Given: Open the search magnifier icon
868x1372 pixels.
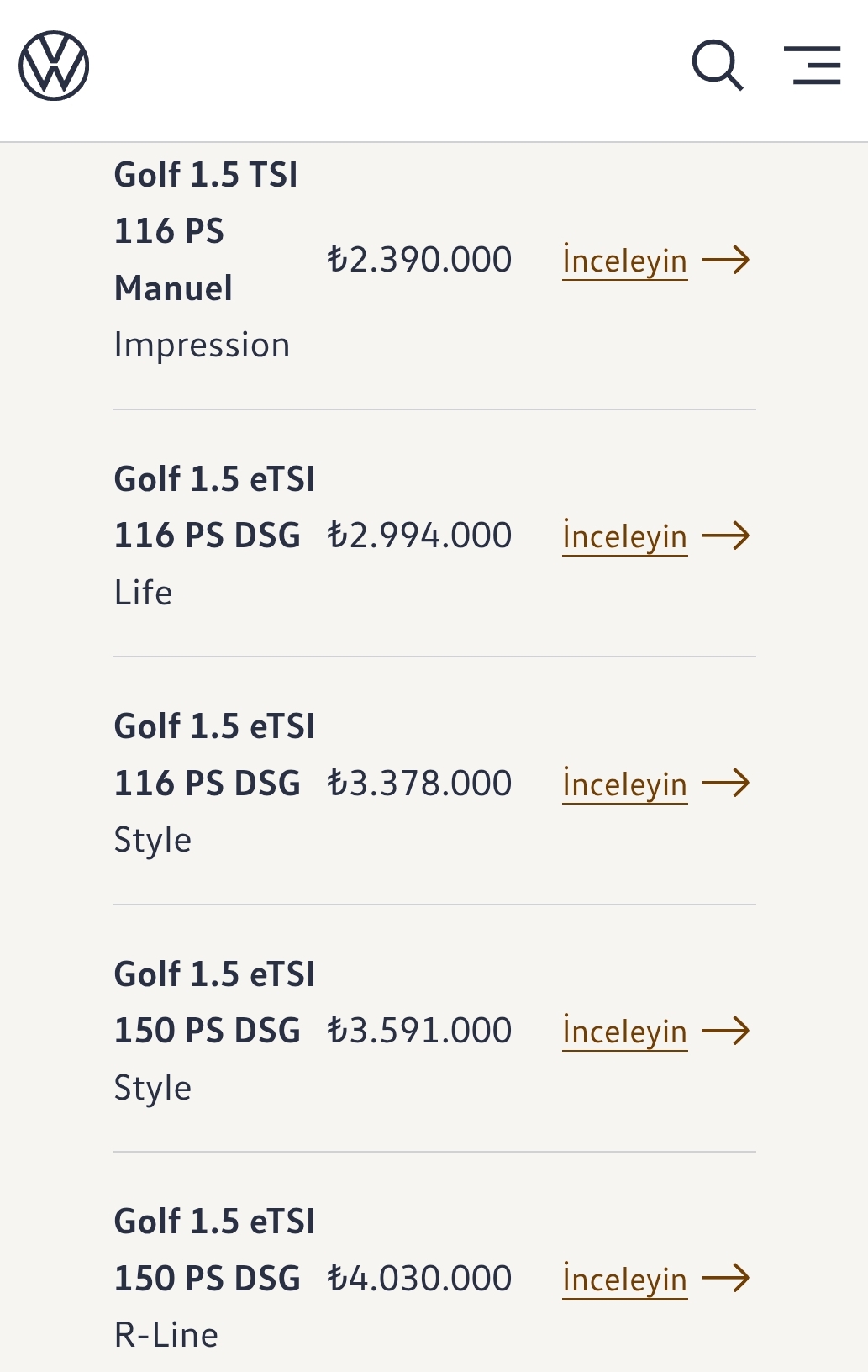Looking at the screenshot, I should 718,65.
